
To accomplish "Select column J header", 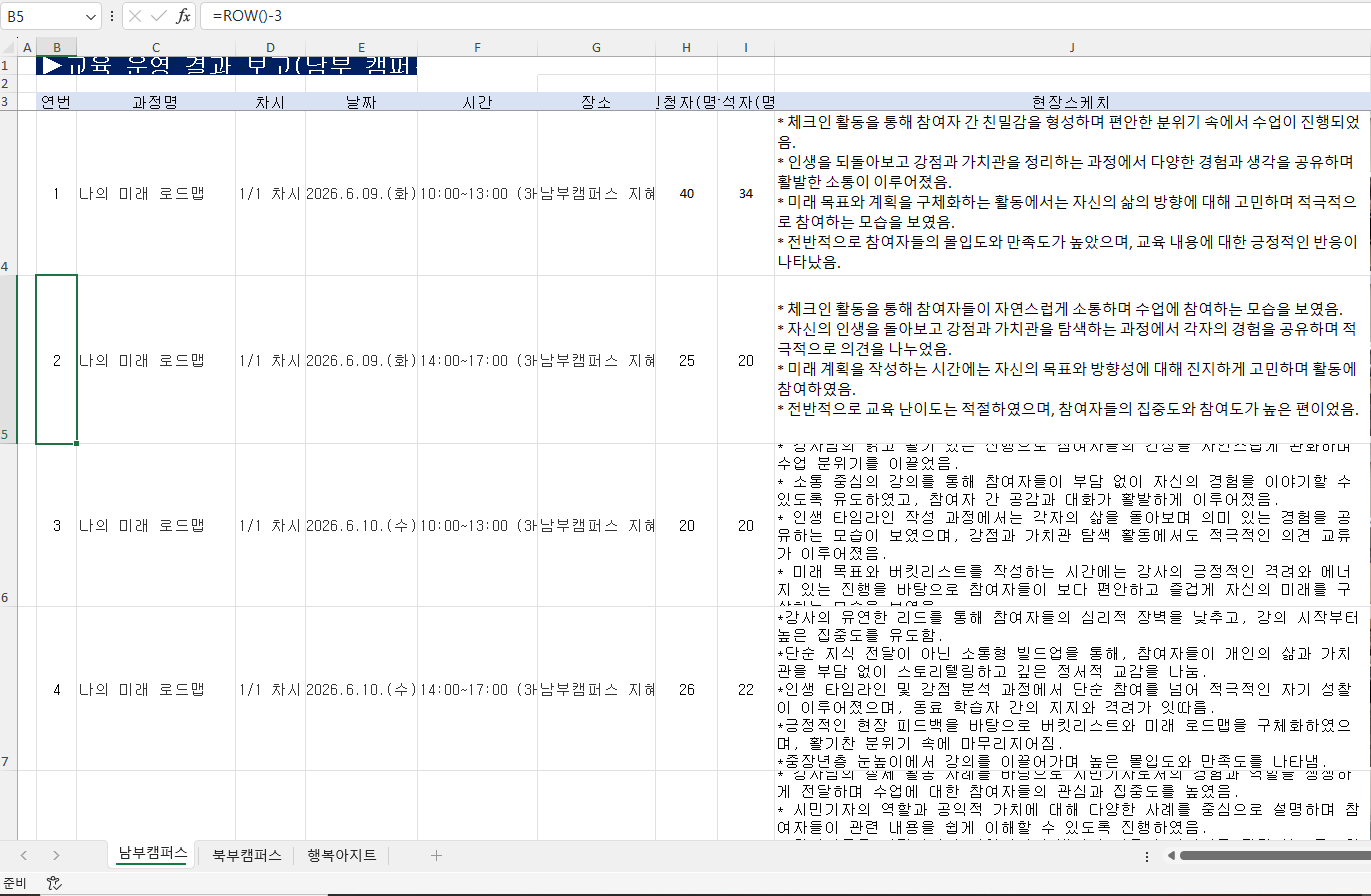I will tap(1072, 47).
